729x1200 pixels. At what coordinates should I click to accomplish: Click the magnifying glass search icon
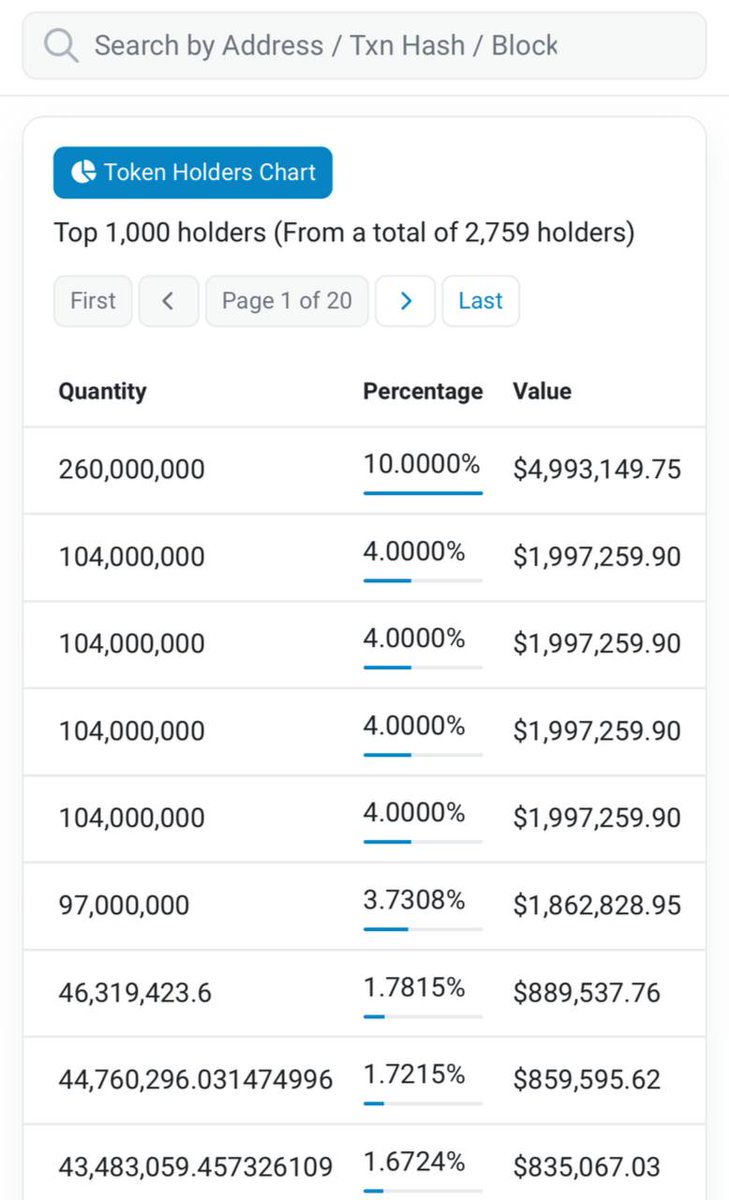pos(61,46)
